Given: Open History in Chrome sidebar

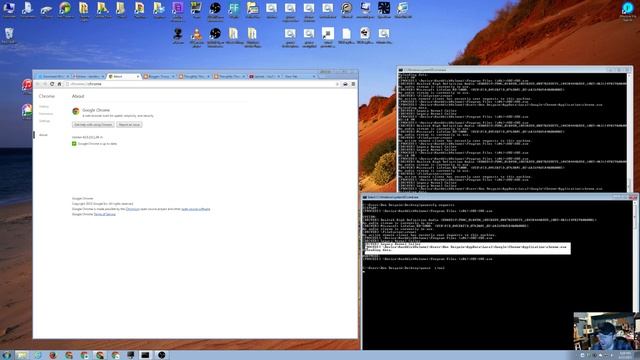Looking at the screenshot, I should point(44,107).
